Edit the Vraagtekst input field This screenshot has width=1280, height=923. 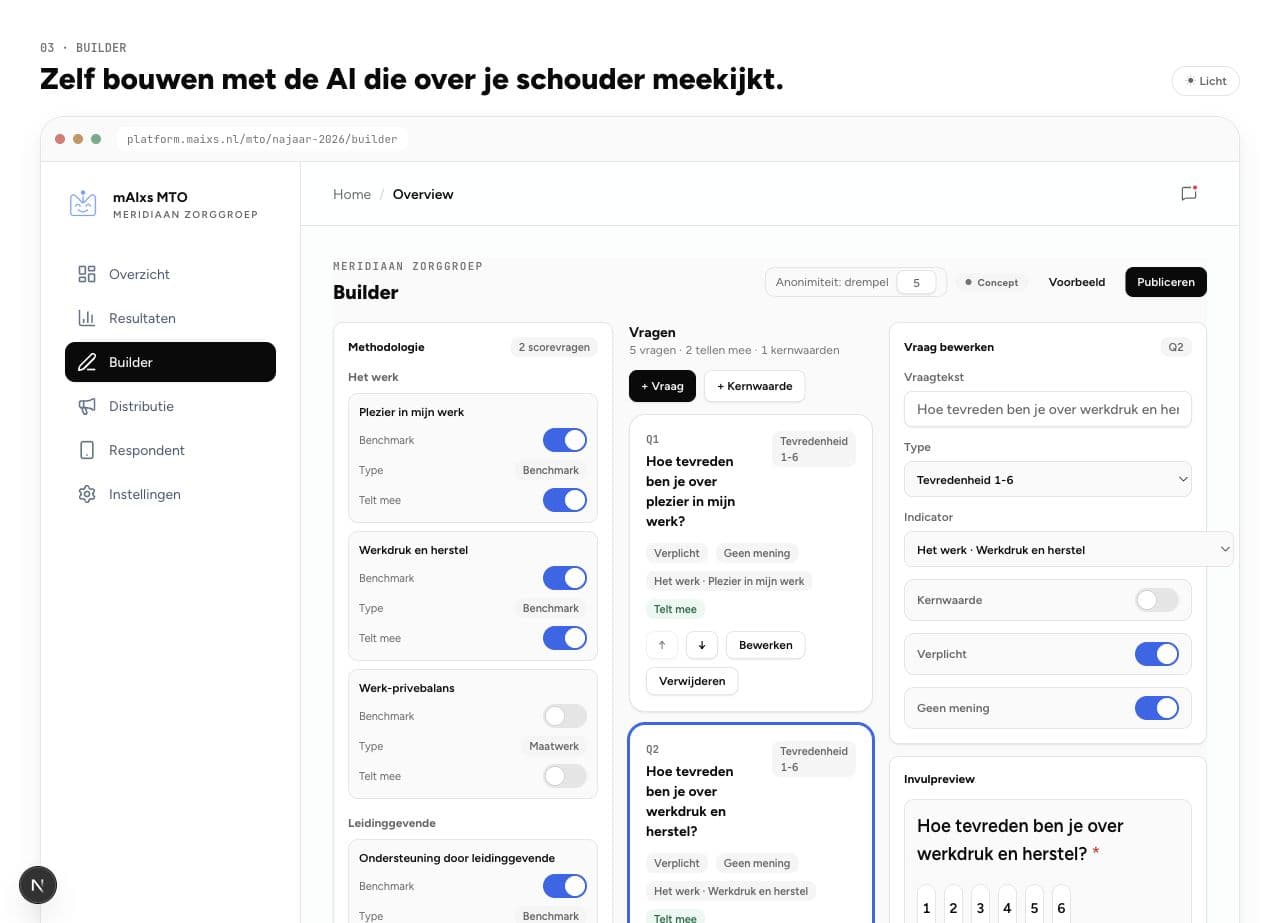click(x=1047, y=409)
